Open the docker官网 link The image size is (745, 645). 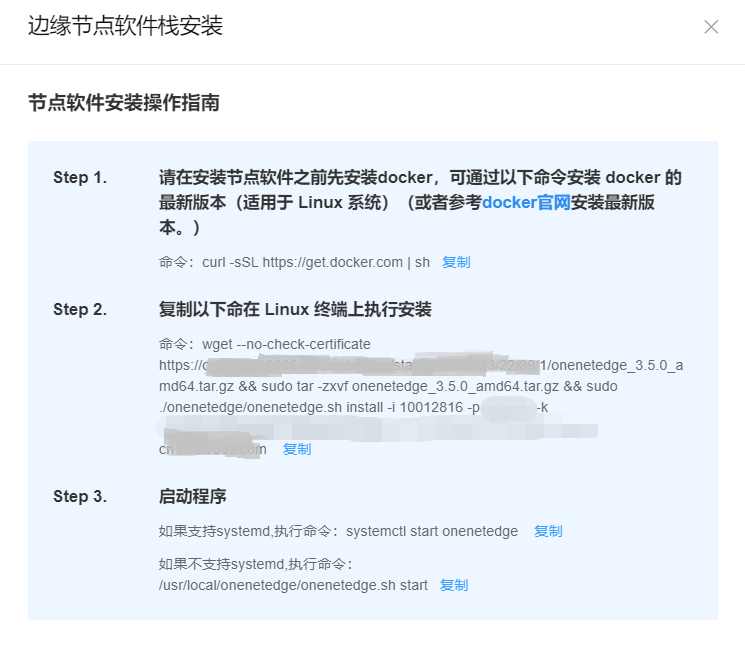(x=526, y=202)
